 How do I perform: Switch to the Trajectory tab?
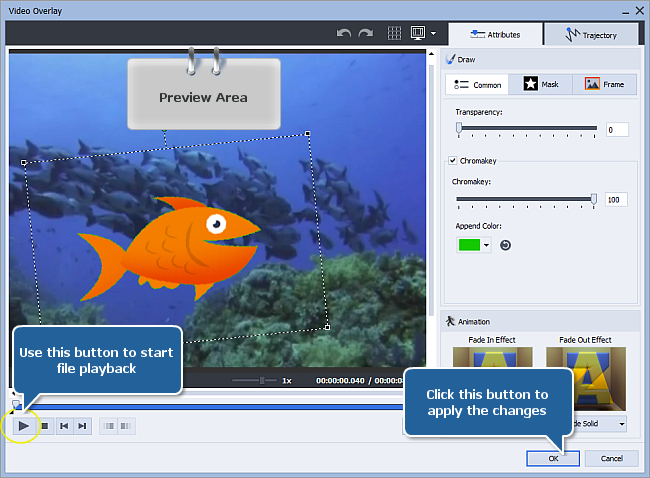591,35
